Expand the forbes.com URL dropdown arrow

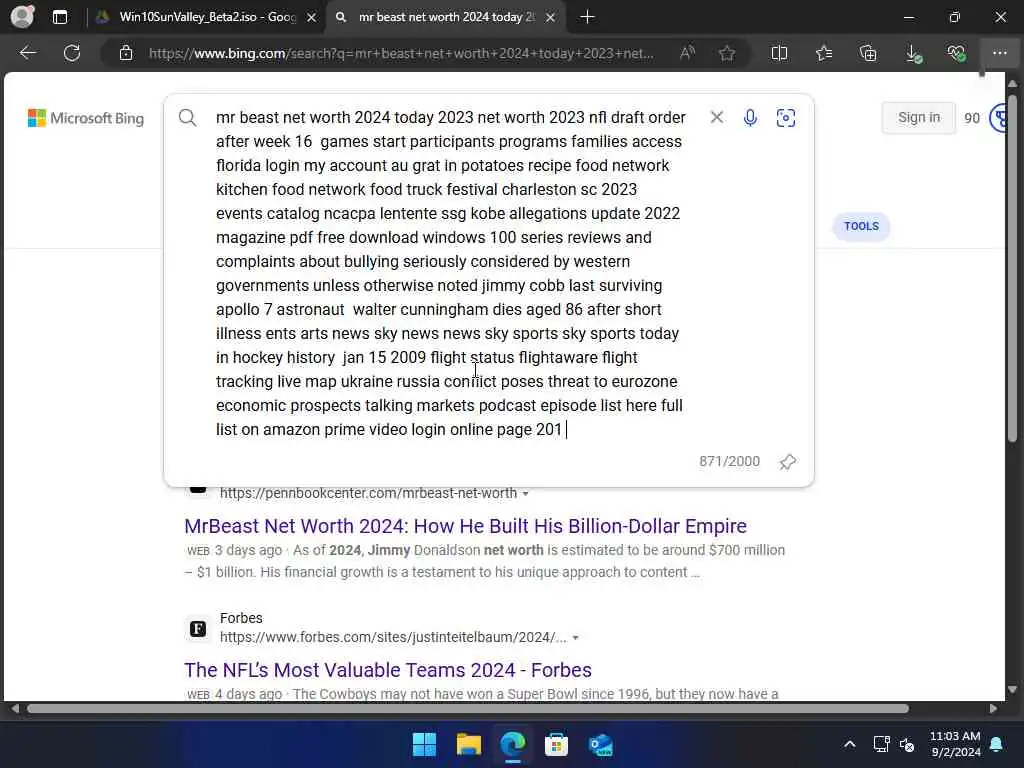point(575,638)
